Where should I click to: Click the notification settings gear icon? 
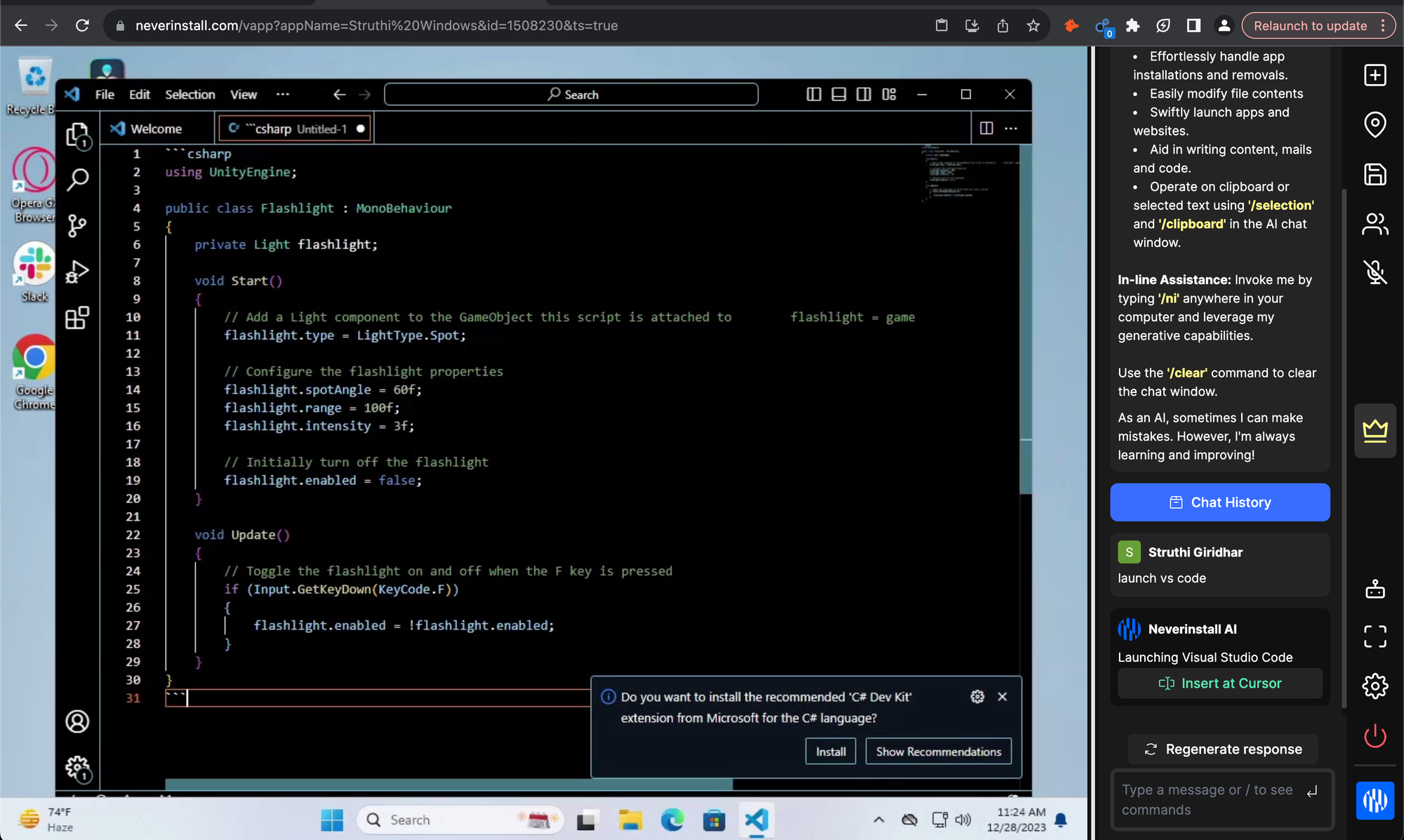[x=977, y=696]
